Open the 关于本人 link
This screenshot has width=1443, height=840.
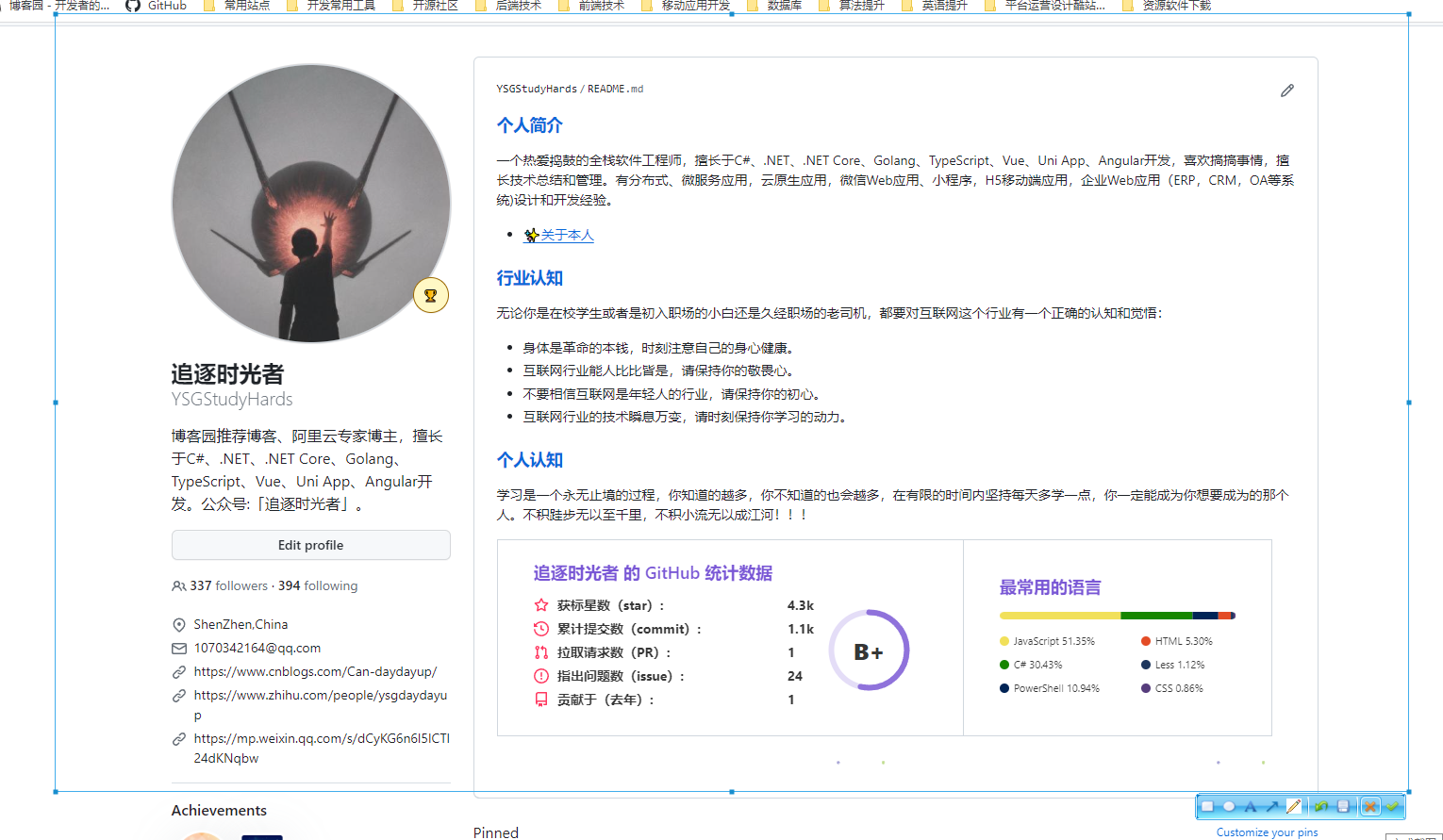[x=567, y=235]
